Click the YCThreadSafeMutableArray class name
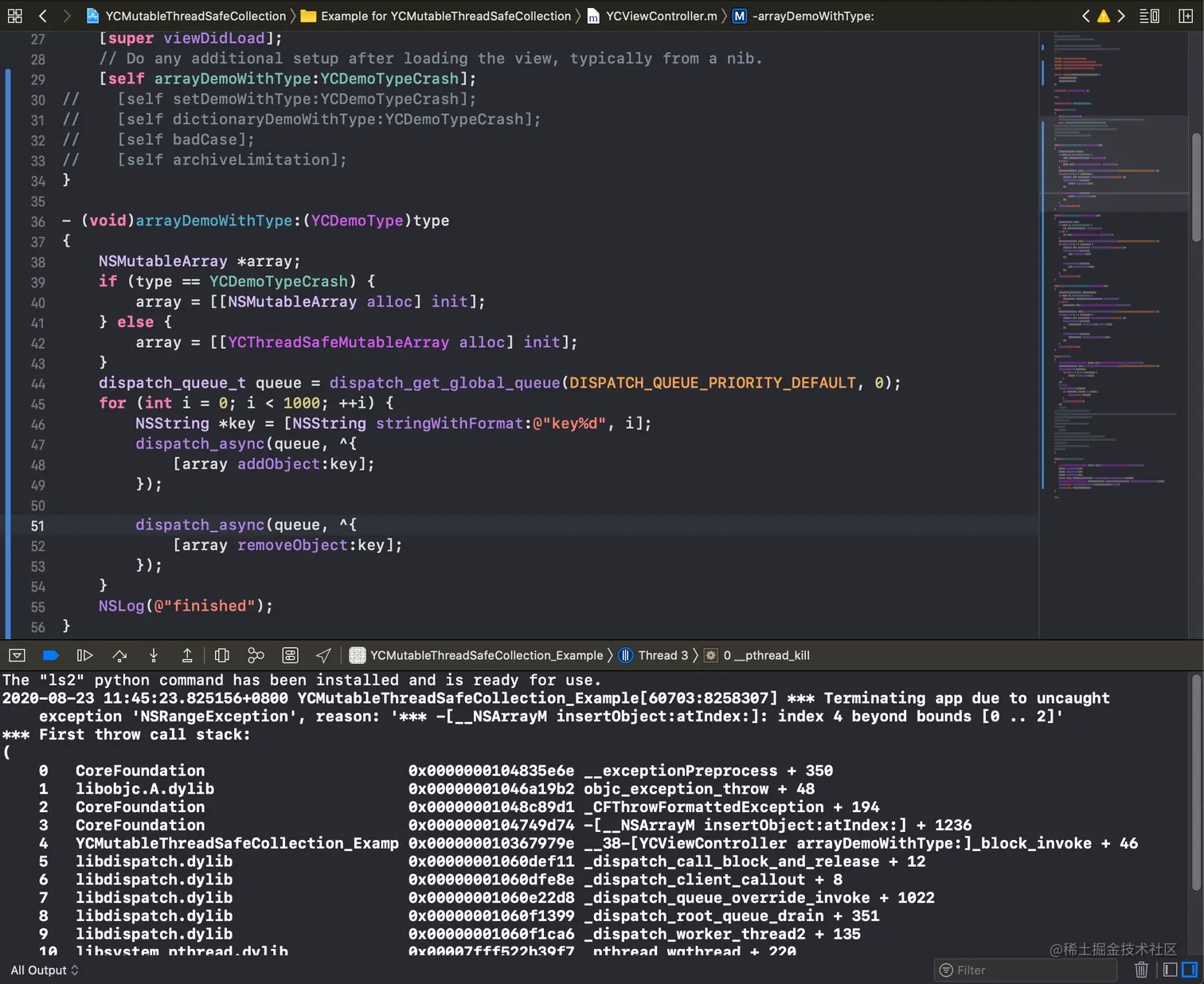The image size is (1204, 984). (338, 342)
